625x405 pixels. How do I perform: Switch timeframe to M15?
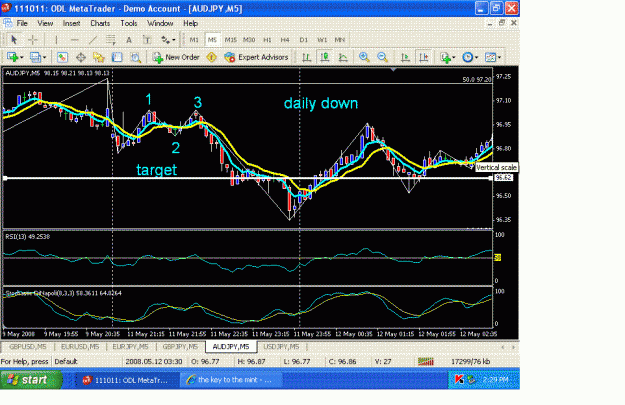tap(230, 40)
